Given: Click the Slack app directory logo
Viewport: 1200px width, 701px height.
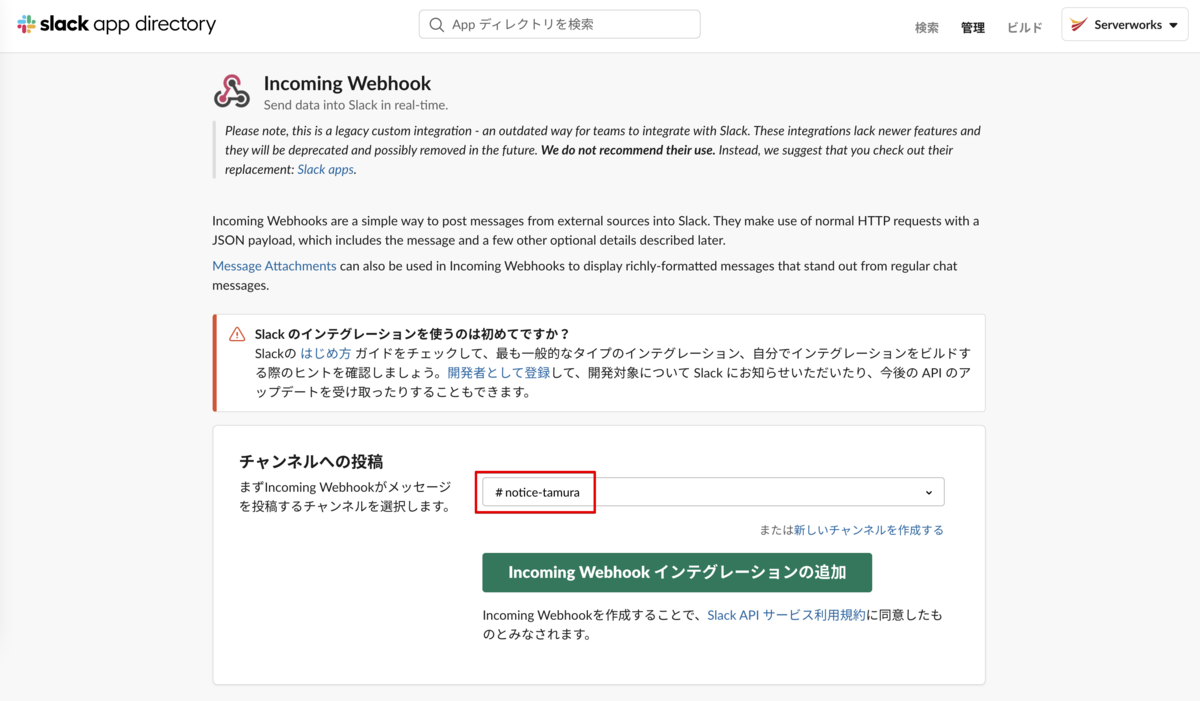Looking at the screenshot, I should [116, 25].
